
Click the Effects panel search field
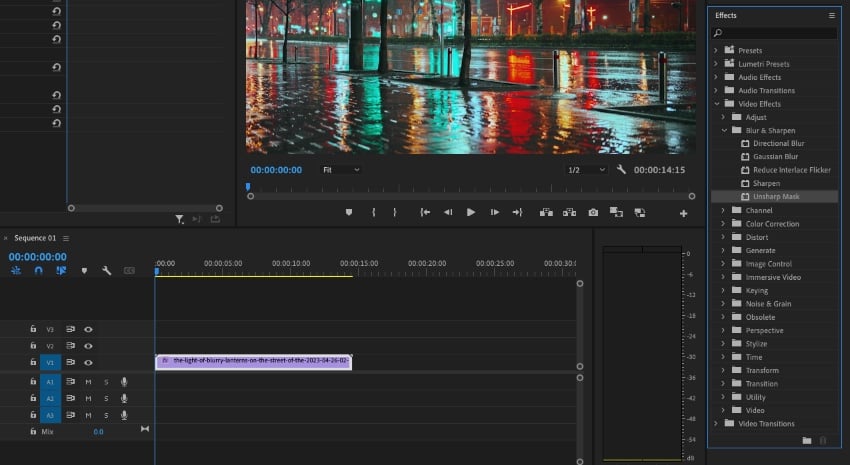coord(778,33)
